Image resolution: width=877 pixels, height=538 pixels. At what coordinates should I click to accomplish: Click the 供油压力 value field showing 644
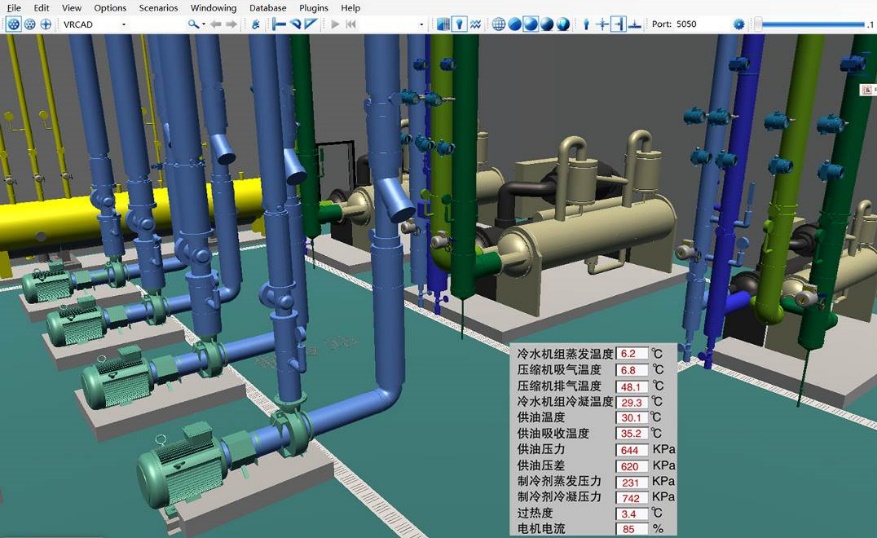click(632, 449)
